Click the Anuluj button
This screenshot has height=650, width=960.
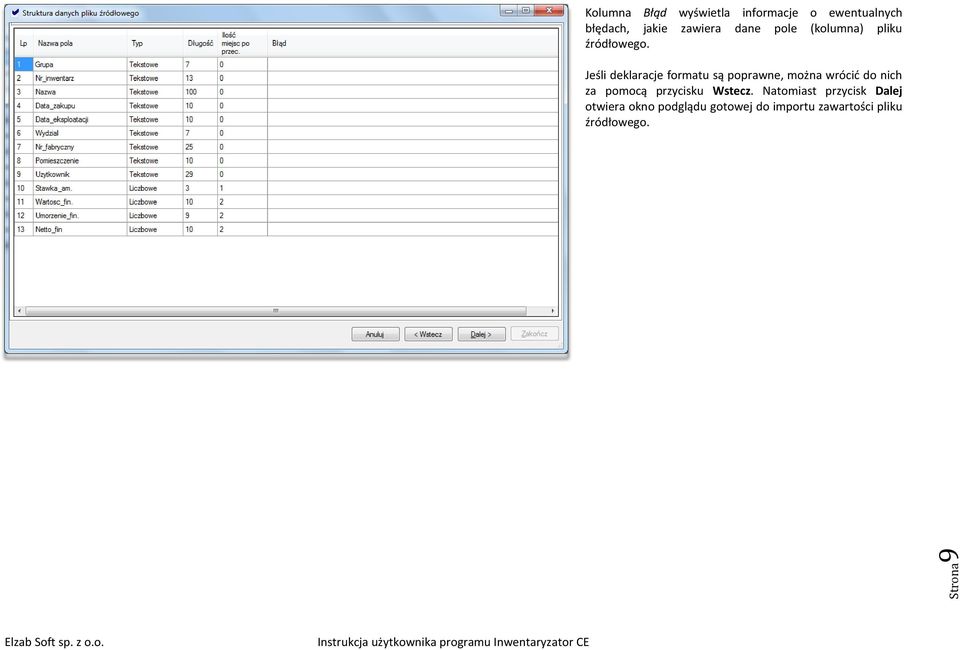tap(375, 334)
